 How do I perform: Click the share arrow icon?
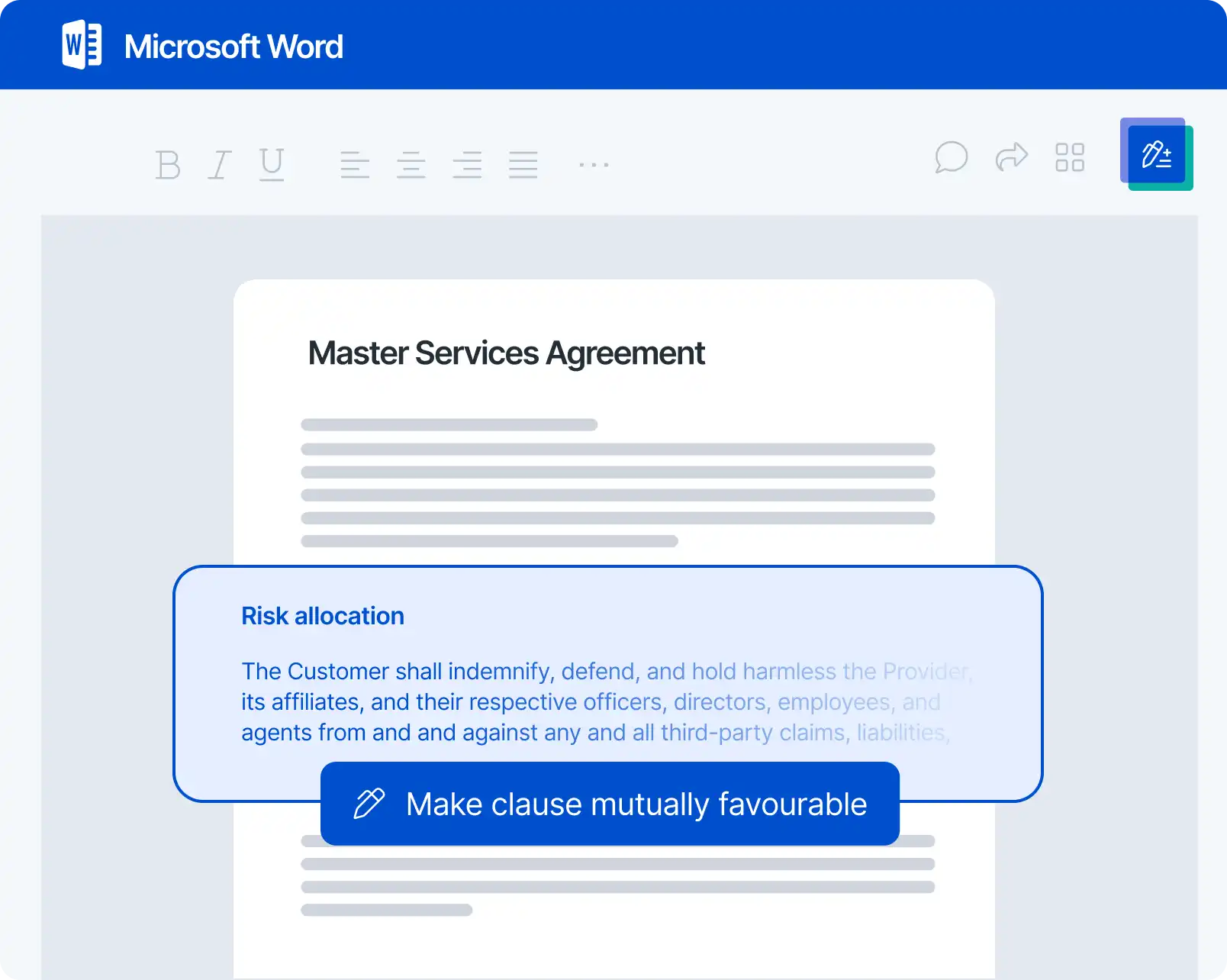(1012, 157)
